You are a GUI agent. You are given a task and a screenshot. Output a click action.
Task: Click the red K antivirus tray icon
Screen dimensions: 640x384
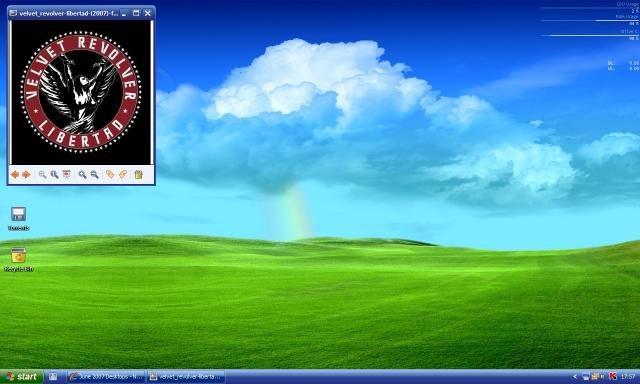pos(613,377)
